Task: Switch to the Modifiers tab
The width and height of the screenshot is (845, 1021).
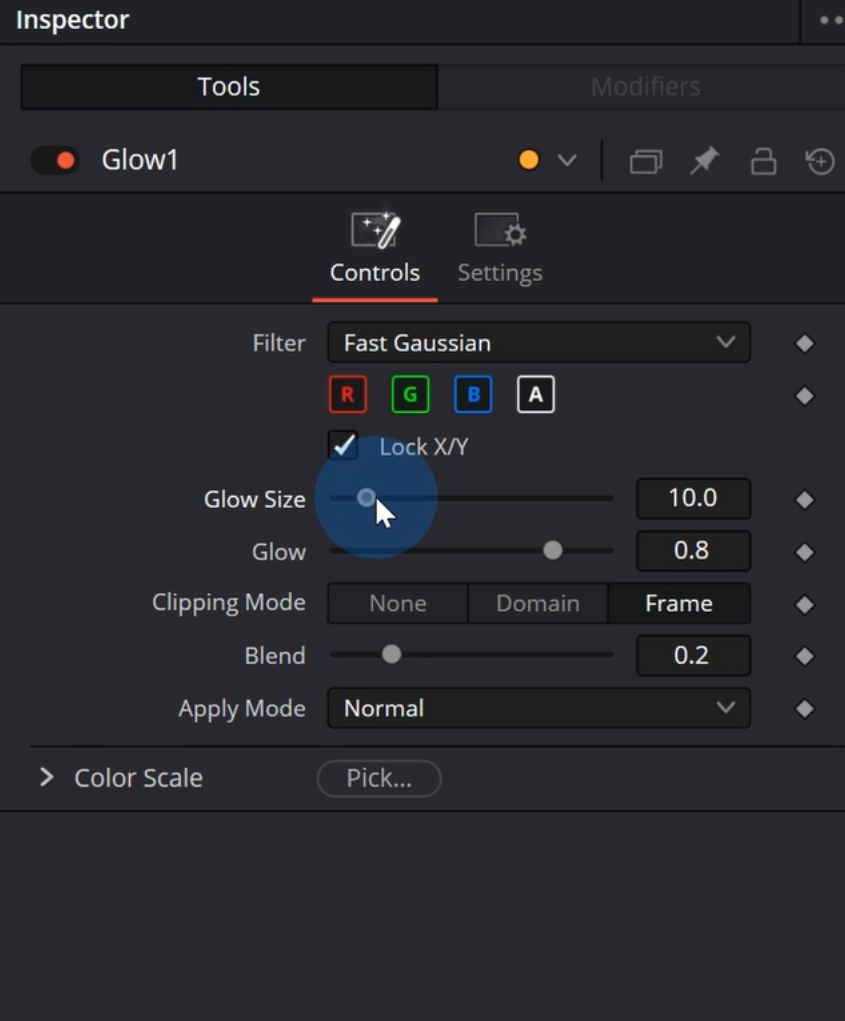Action: tap(645, 87)
